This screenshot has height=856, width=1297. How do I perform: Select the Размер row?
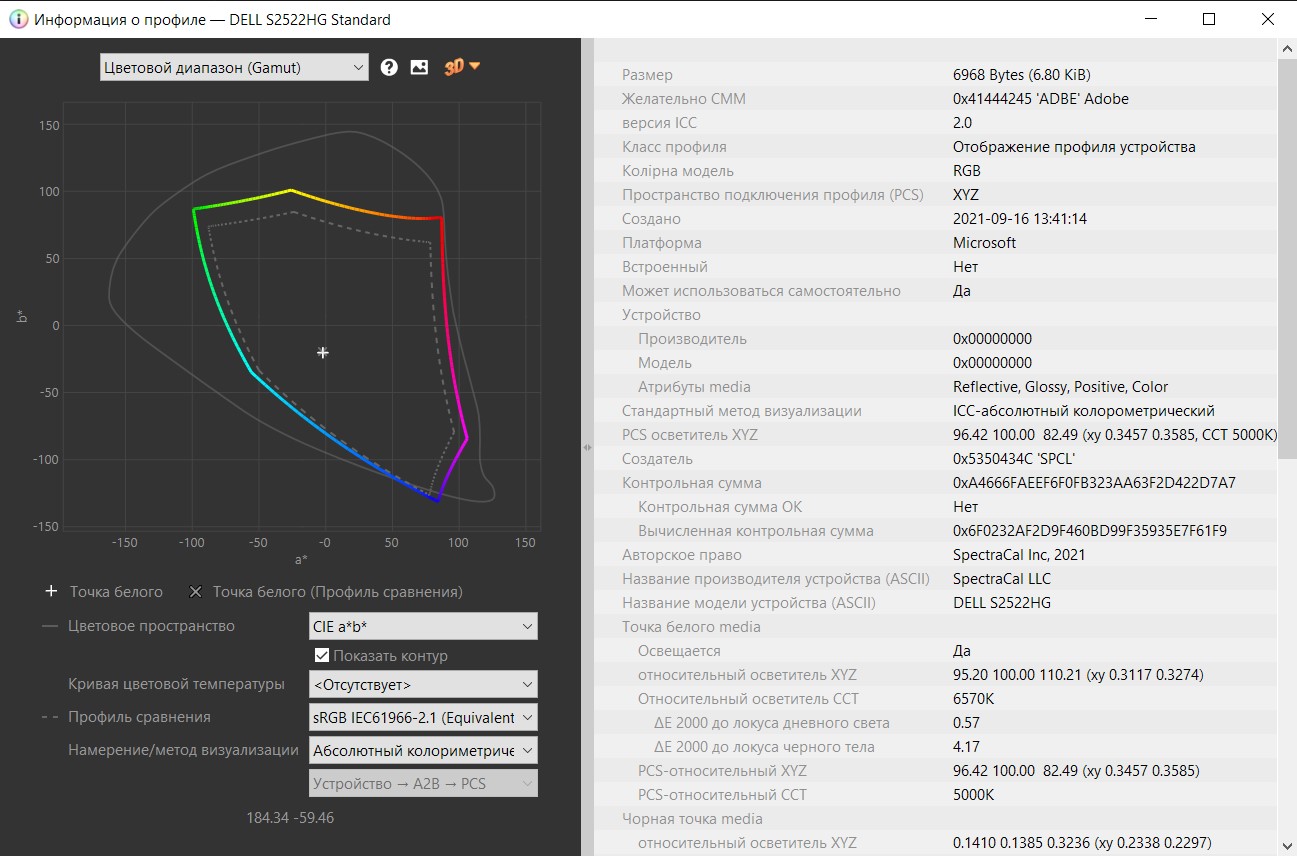click(x=936, y=75)
